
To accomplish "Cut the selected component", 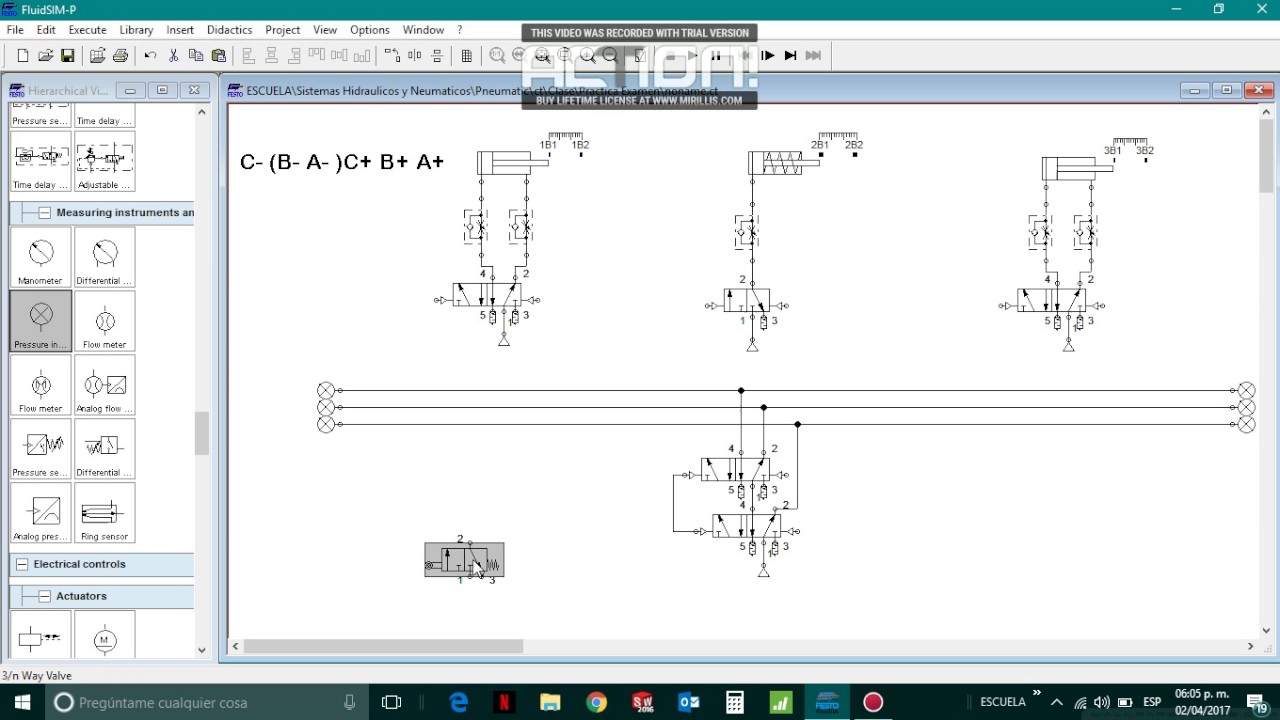I will coord(173,56).
